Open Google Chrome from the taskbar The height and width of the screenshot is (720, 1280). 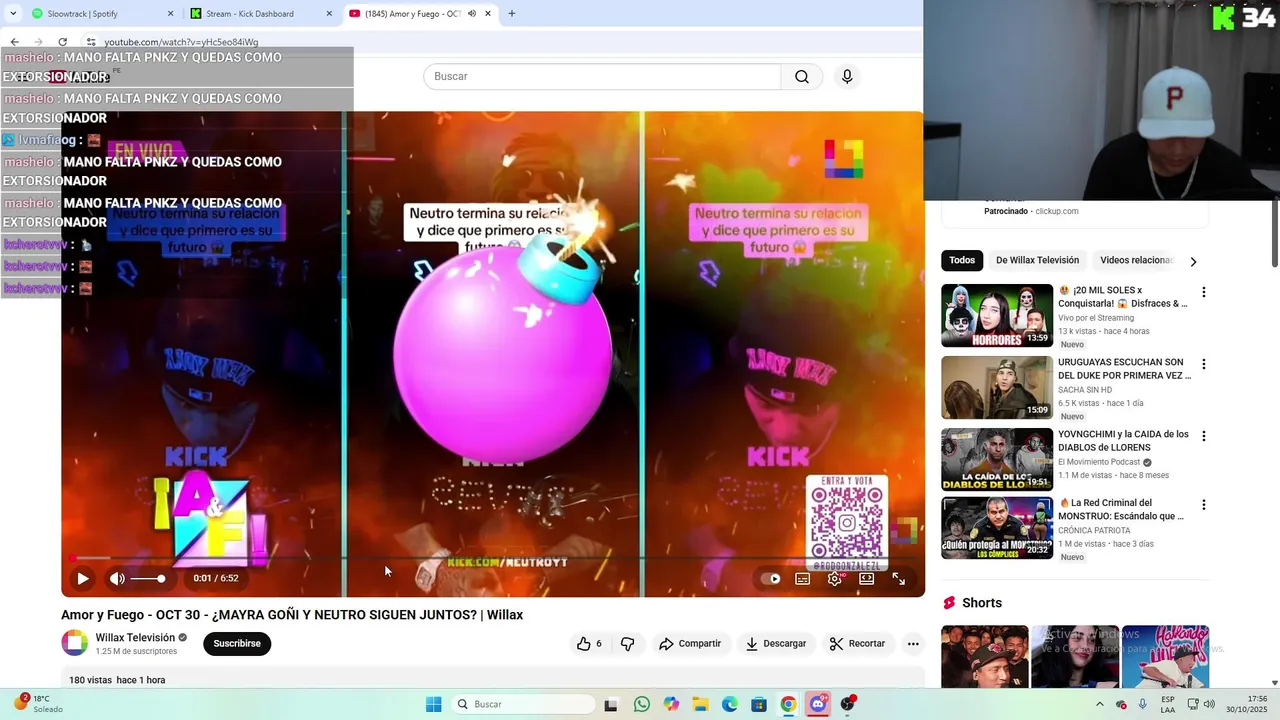coord(789,704)
